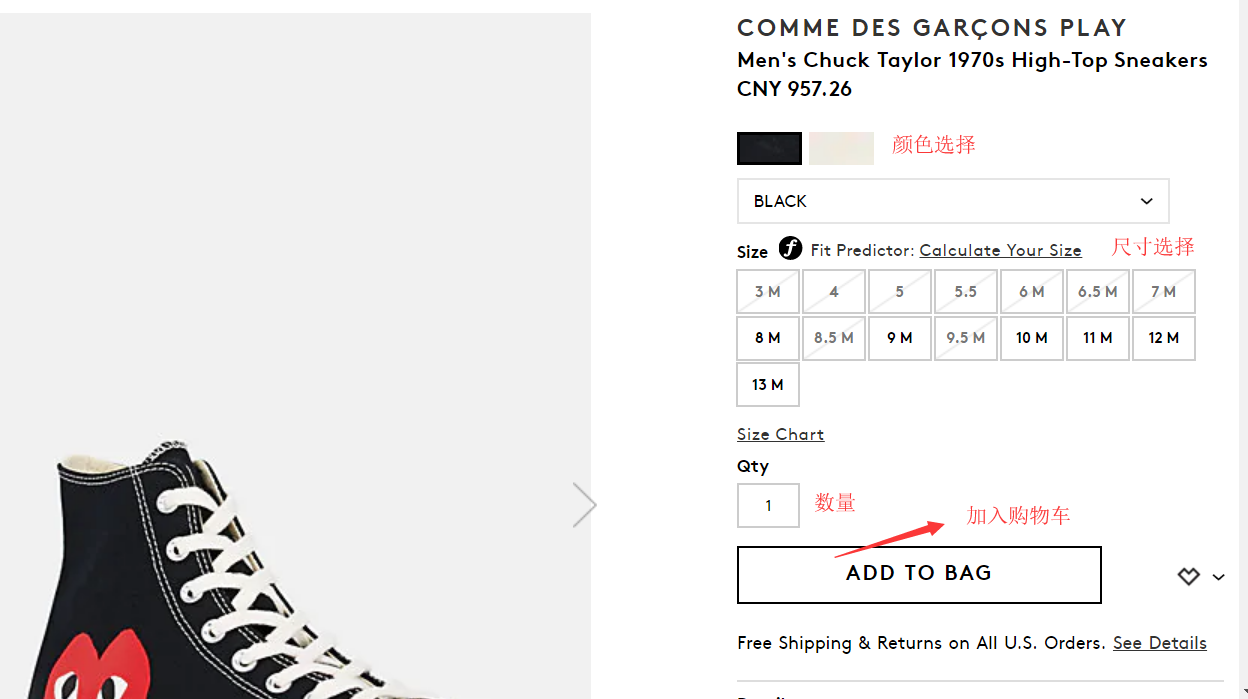1248x699 pixels.
Task: Pick size 13 M
Action: pos(768,385)
